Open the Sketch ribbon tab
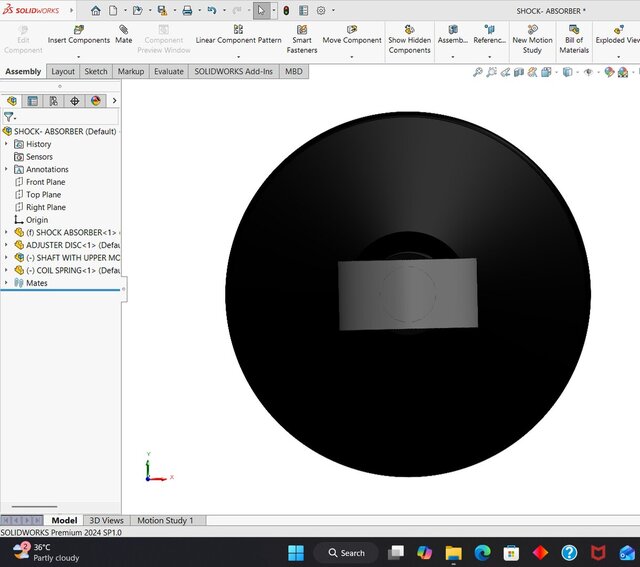Screen dimensions: 640x567 click(x=96, y=71)
